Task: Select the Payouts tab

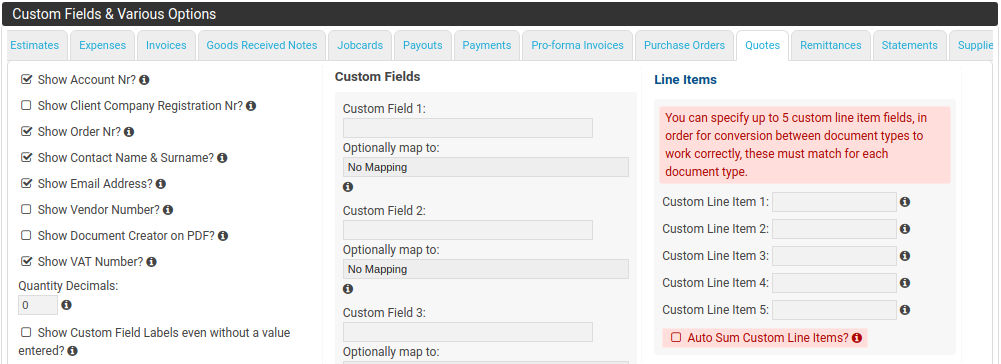Action: tap(423, 45)
